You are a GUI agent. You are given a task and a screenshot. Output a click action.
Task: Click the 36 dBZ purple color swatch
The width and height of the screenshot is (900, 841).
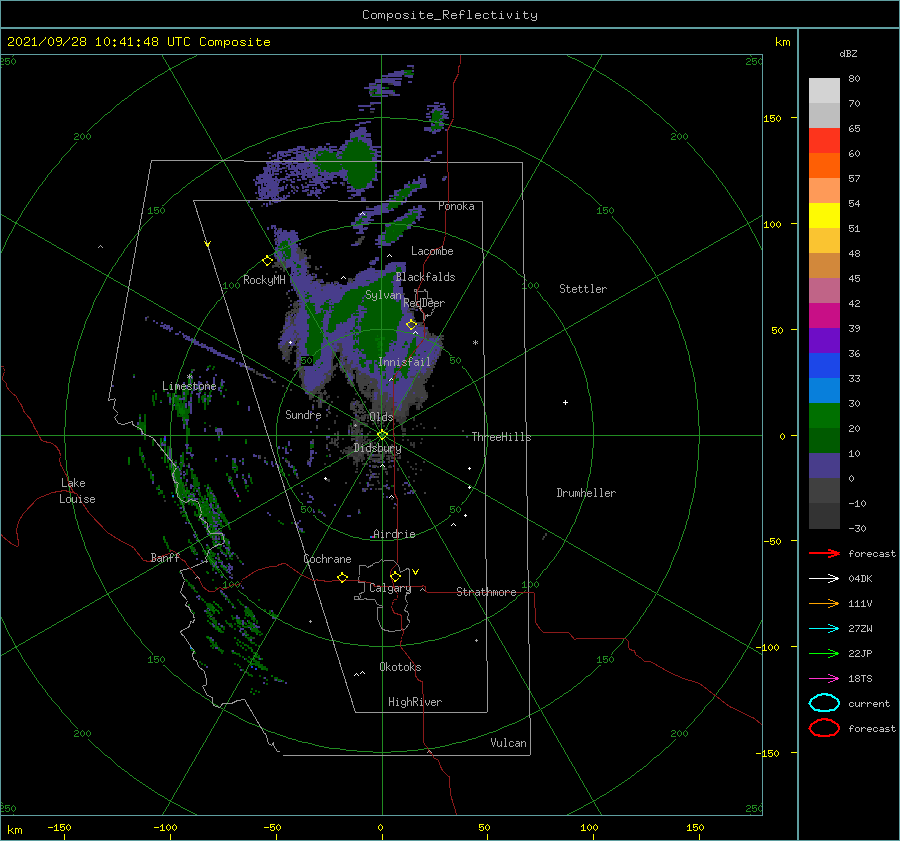[x=824, y=340]
